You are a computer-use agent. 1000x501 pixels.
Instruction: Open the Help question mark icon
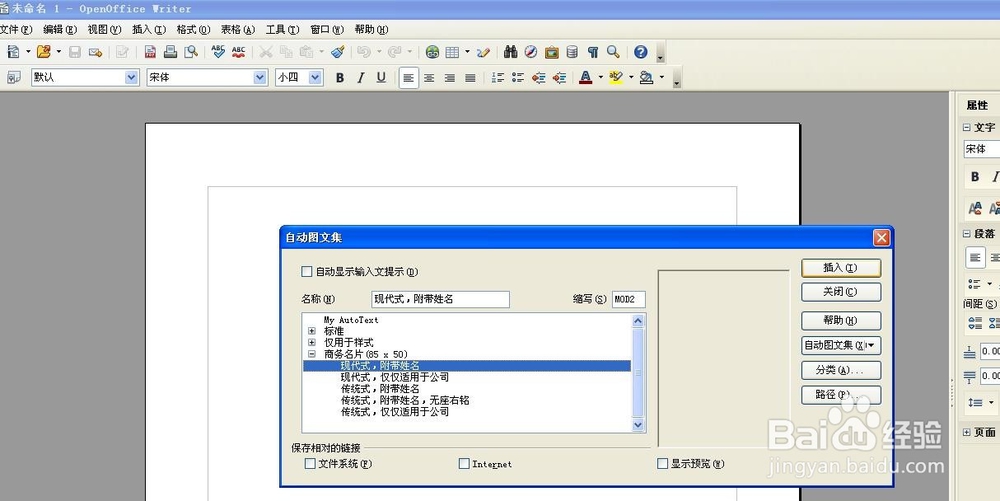641,52
